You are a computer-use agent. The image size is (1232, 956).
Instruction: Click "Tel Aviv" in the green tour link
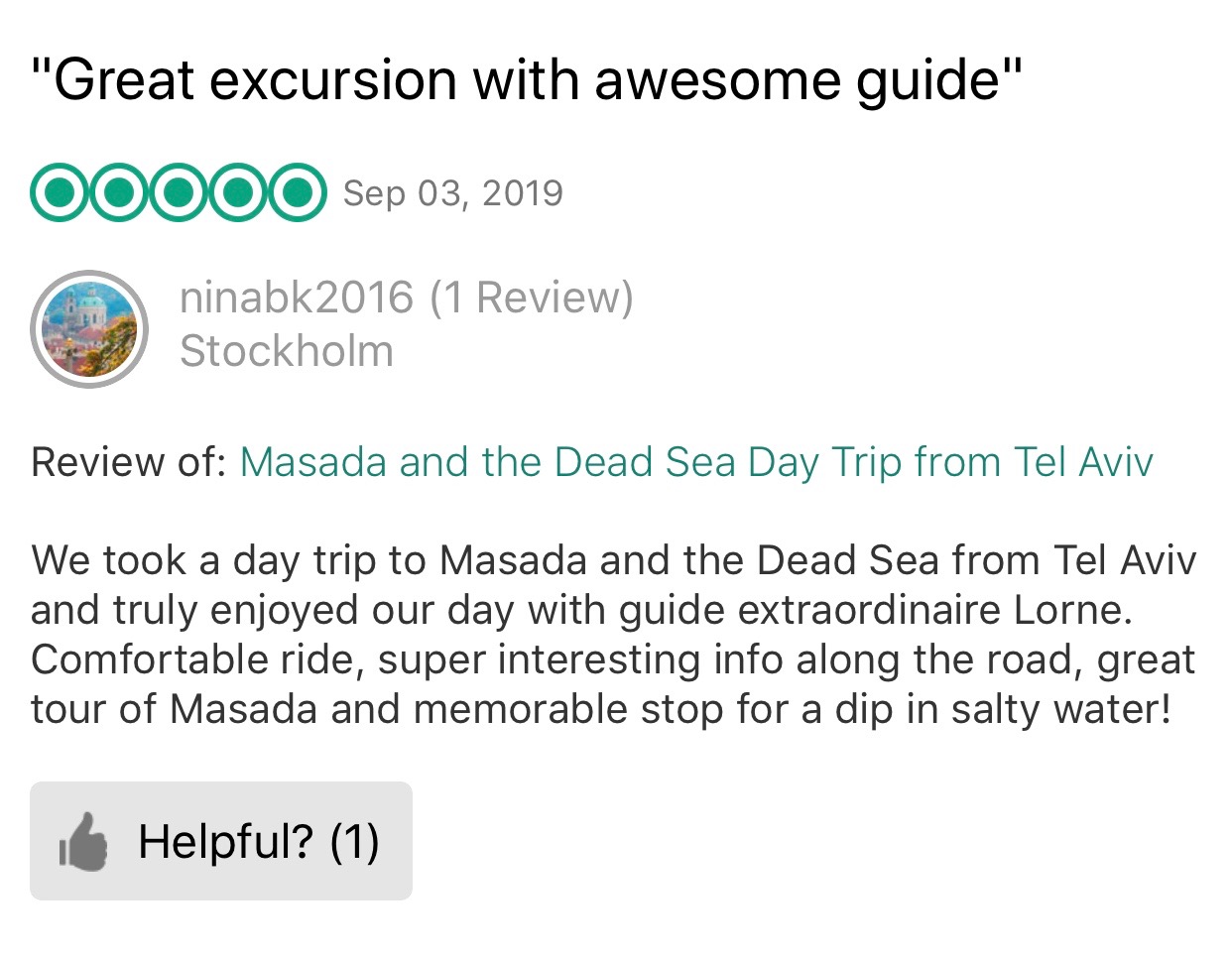click(1083, 462)
